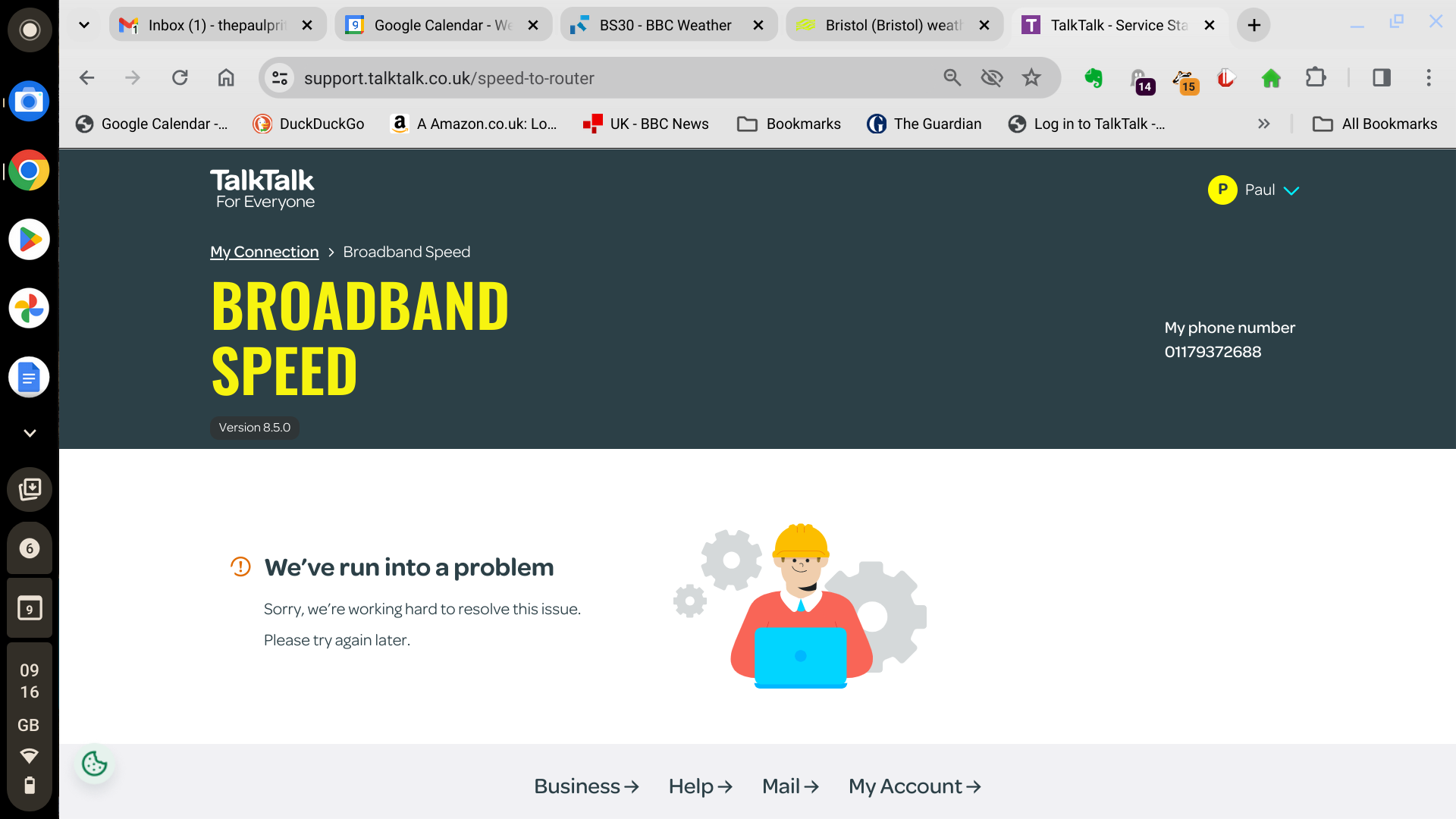This screenshot has width=1456, height=819.
Task: Click the zoom magnifier in address bar
Action: (x=952, y=78)
